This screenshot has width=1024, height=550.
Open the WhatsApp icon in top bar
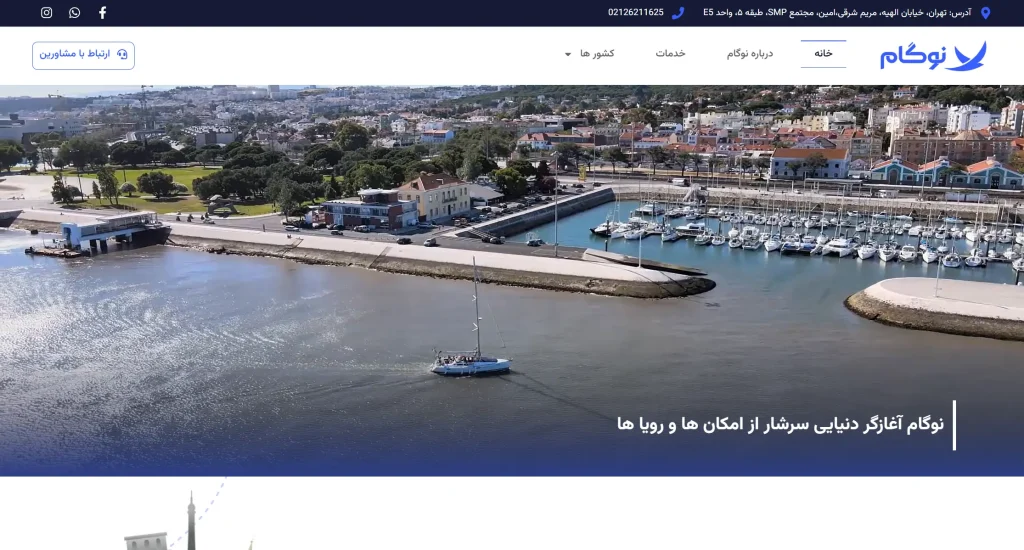74,12
